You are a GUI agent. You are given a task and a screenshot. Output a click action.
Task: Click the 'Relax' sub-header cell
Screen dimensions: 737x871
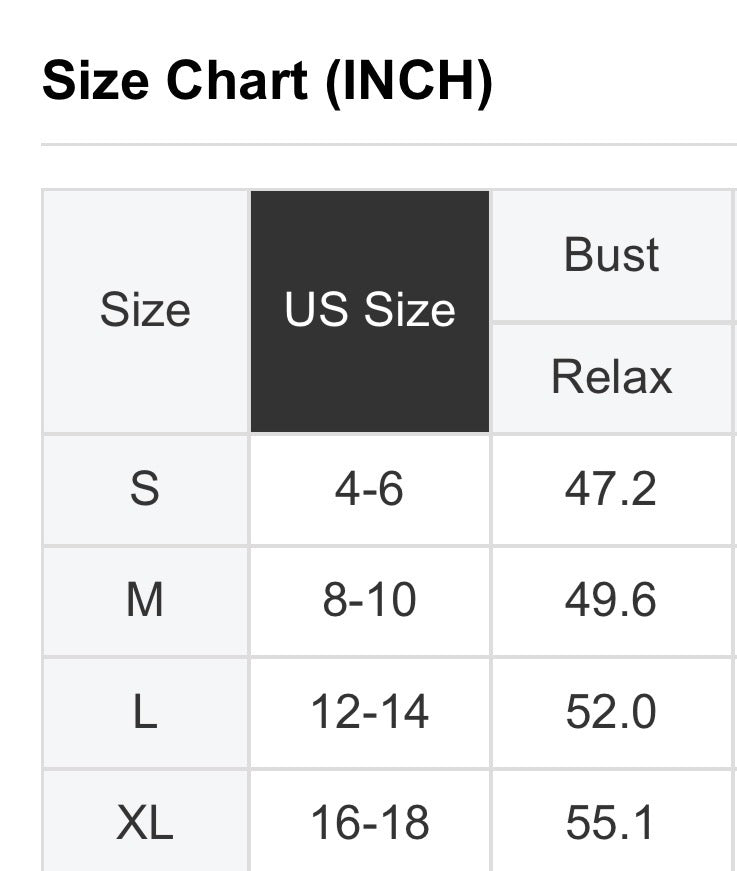click(612, 377)
